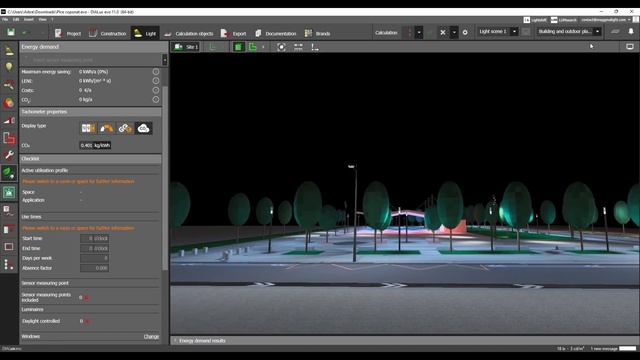640x360 pixels.
Task: Select the green picture tool in sidebar
Action: pos(9,192)
